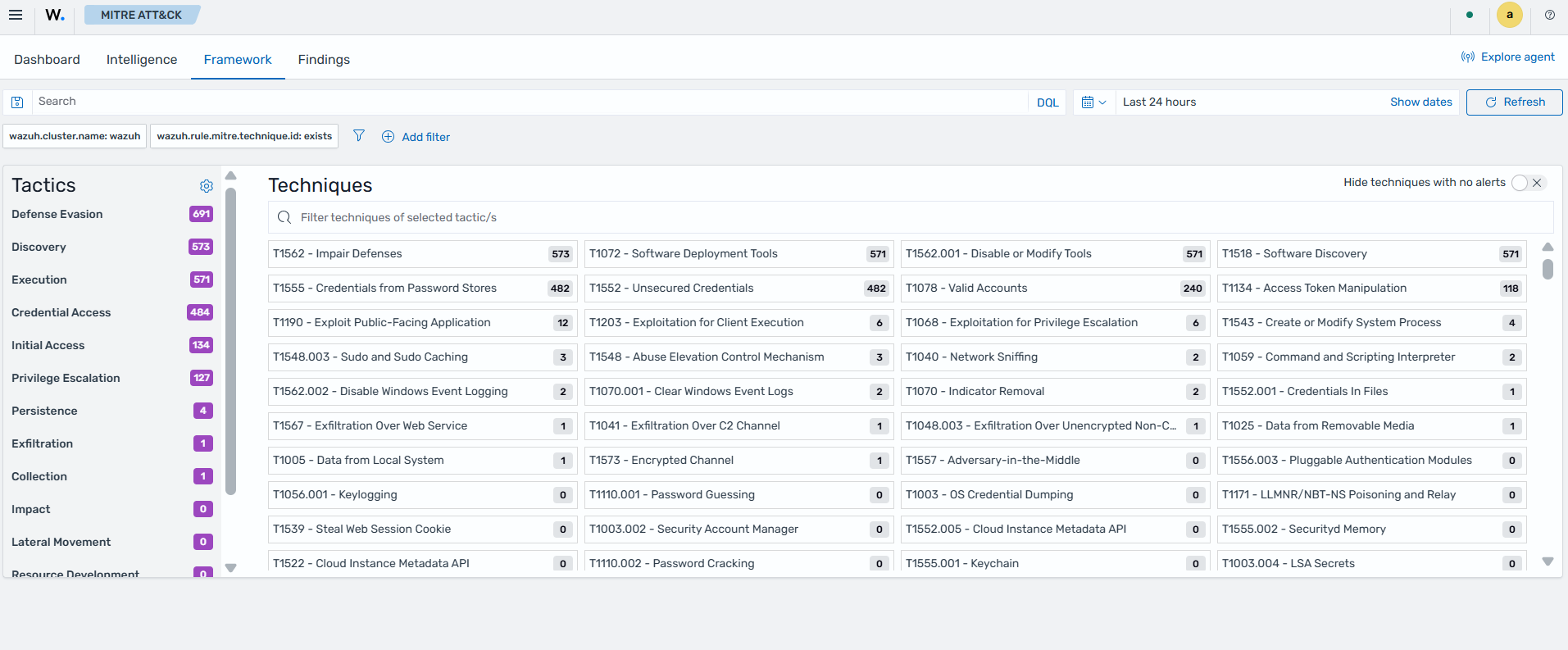Open the Dashboard tab

coord(47,60)
